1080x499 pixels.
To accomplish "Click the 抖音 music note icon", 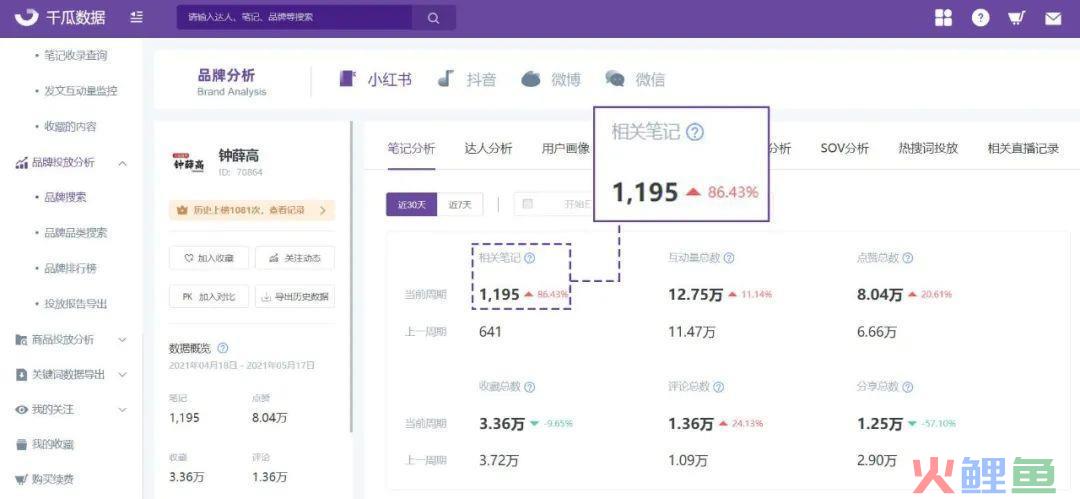I will click(x=446, y=79).
